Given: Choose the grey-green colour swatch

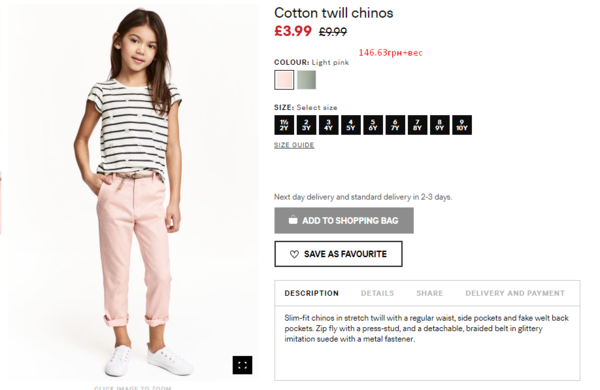Looking at the screenshot, I should (306, 80).
